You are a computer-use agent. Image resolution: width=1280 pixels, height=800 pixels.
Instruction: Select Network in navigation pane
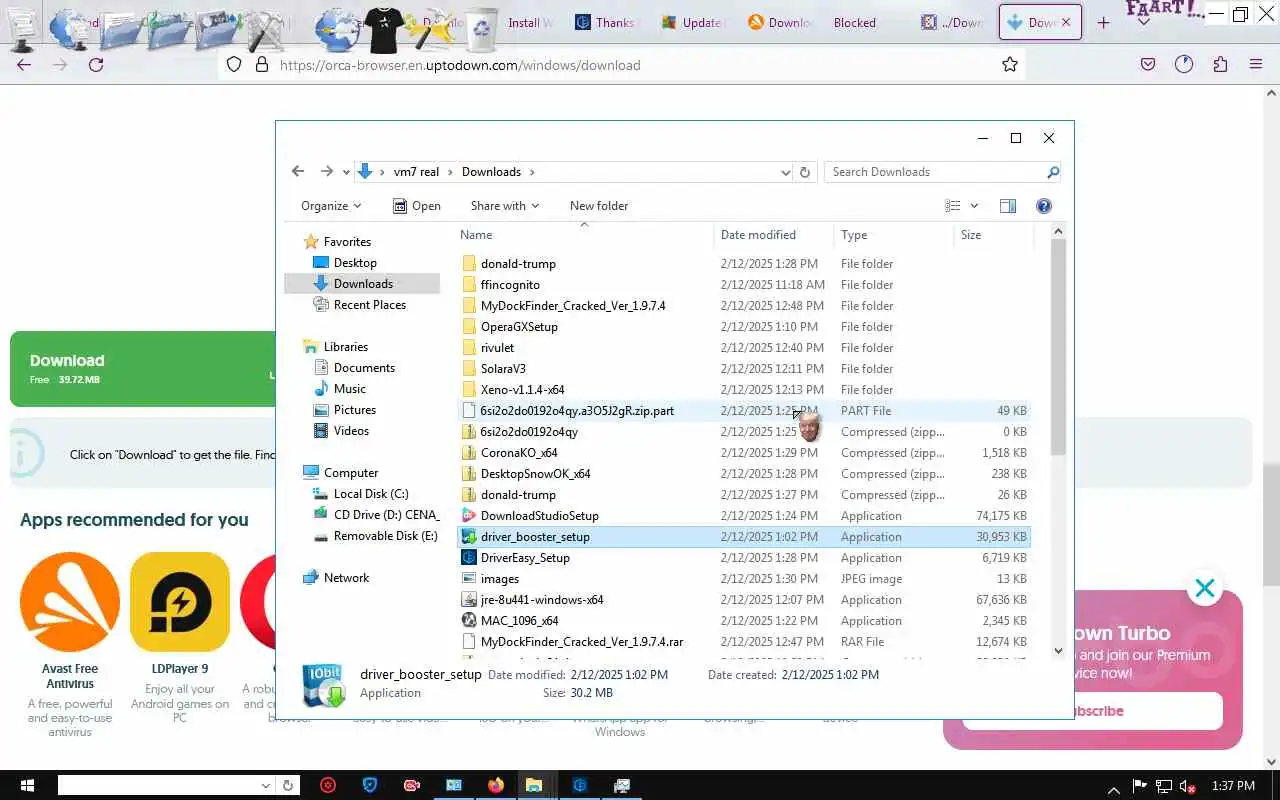(346, 578)
